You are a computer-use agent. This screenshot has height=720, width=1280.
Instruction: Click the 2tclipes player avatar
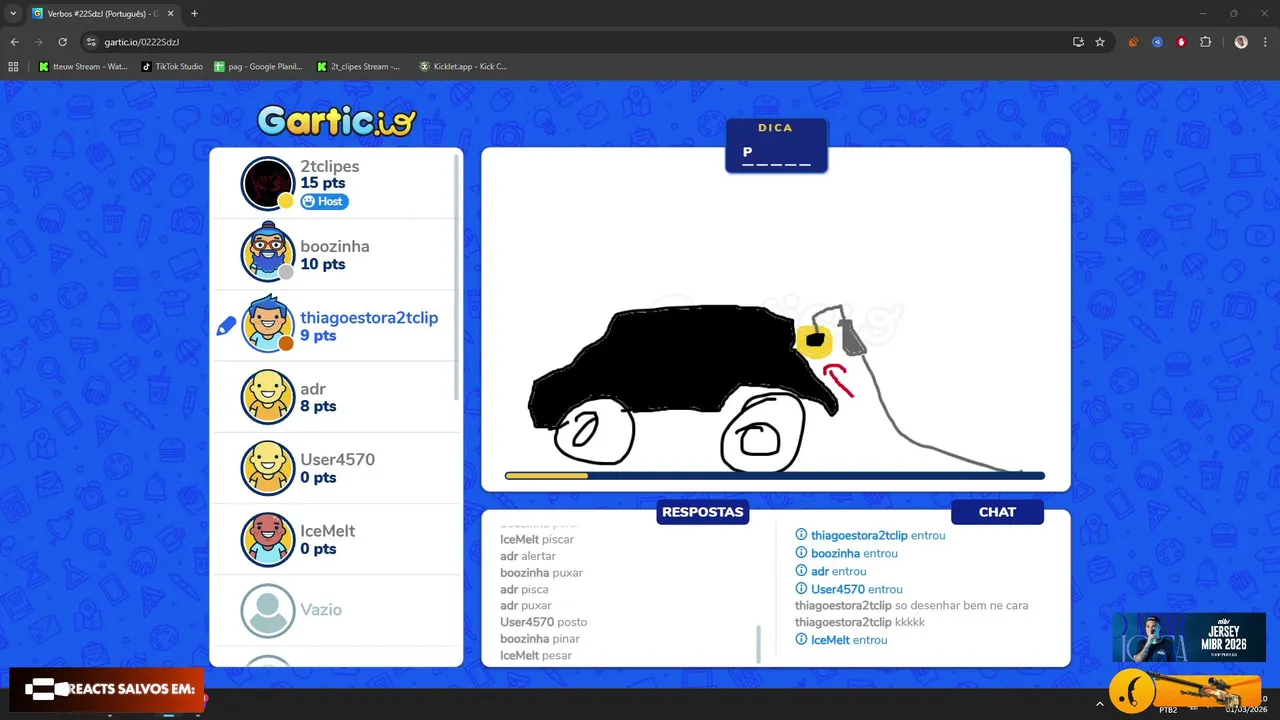pyautogui.click(x=268, y=183)
